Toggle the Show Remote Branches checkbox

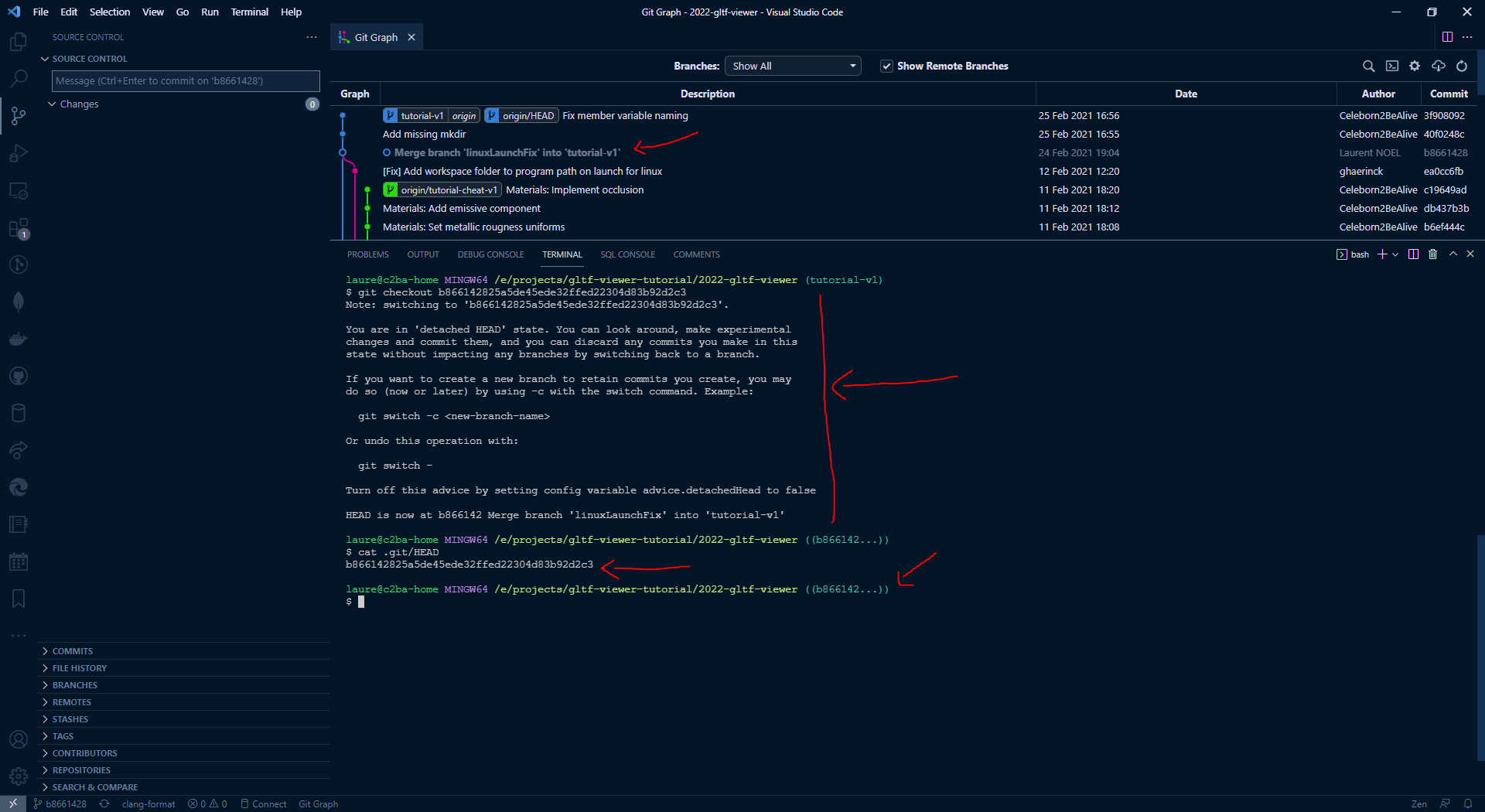pyautogui.click(x=886, y=67)
